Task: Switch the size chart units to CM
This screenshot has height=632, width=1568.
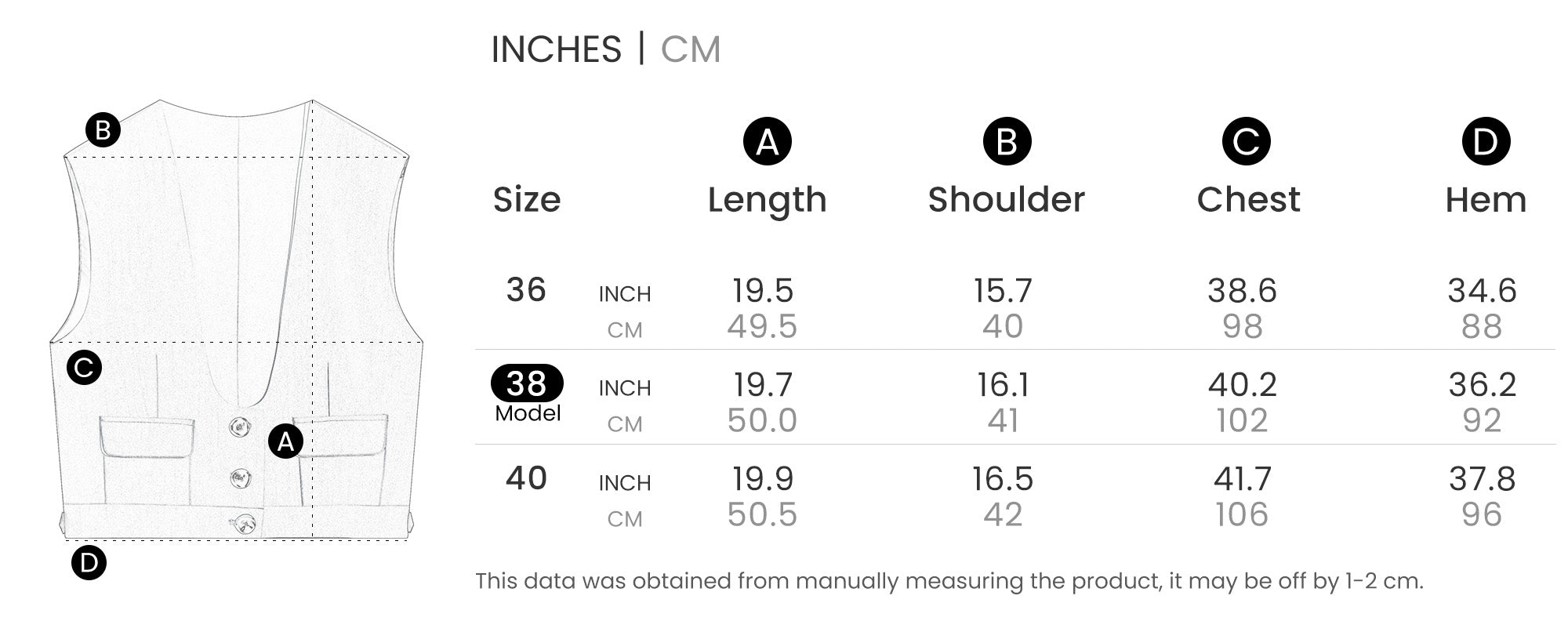Action: click(690, 49)
